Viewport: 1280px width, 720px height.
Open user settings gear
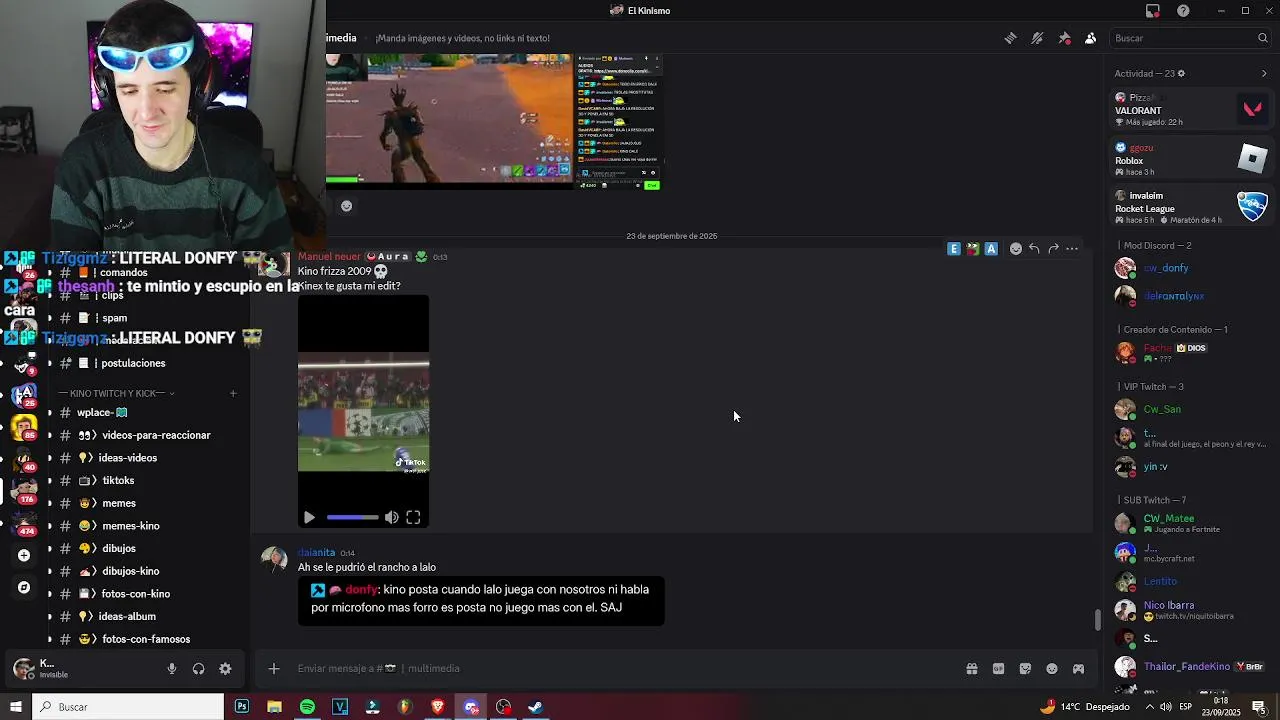[225, 669]
